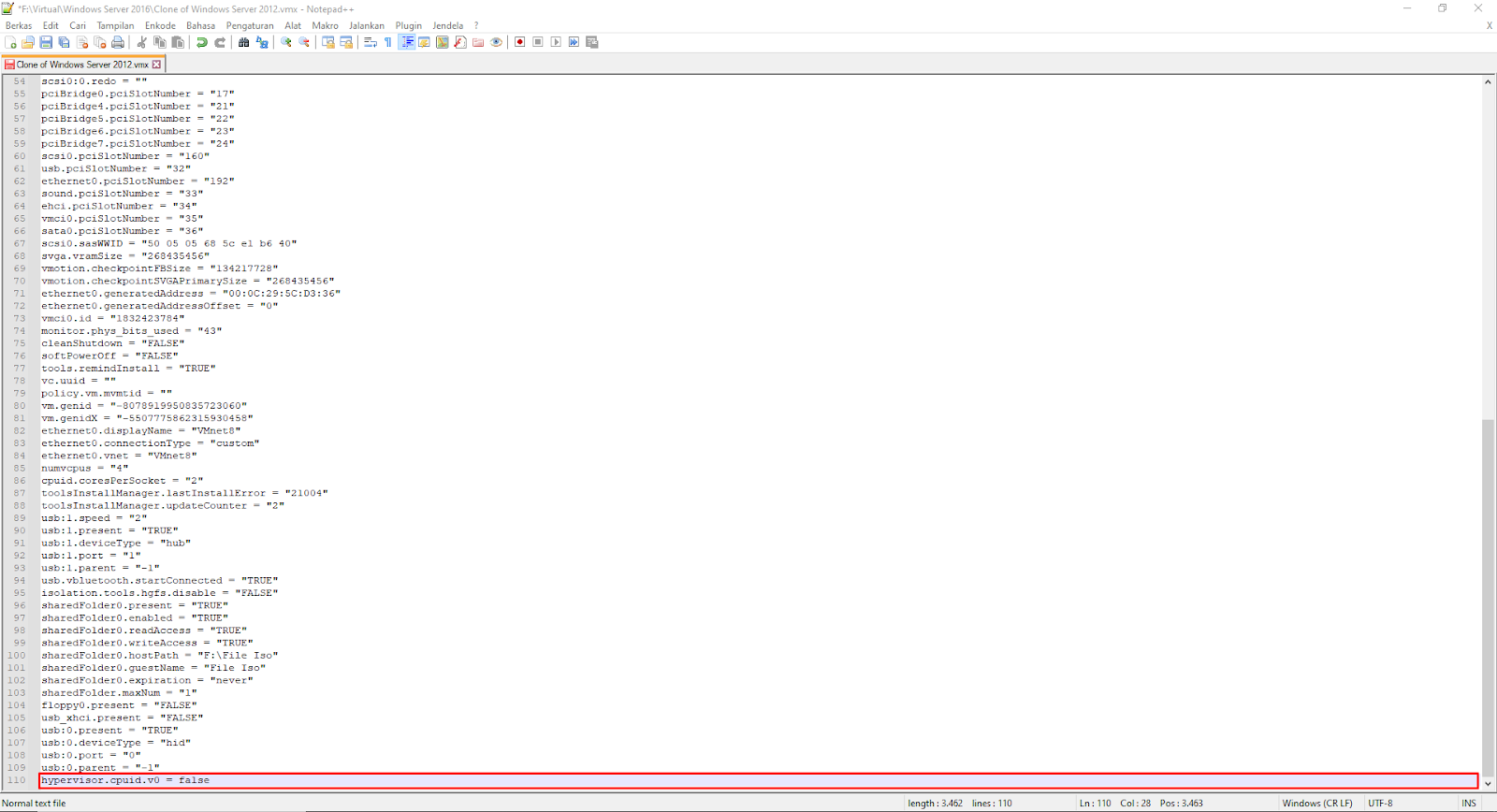Toggle file monitoring eye icon

click(497, 42)
